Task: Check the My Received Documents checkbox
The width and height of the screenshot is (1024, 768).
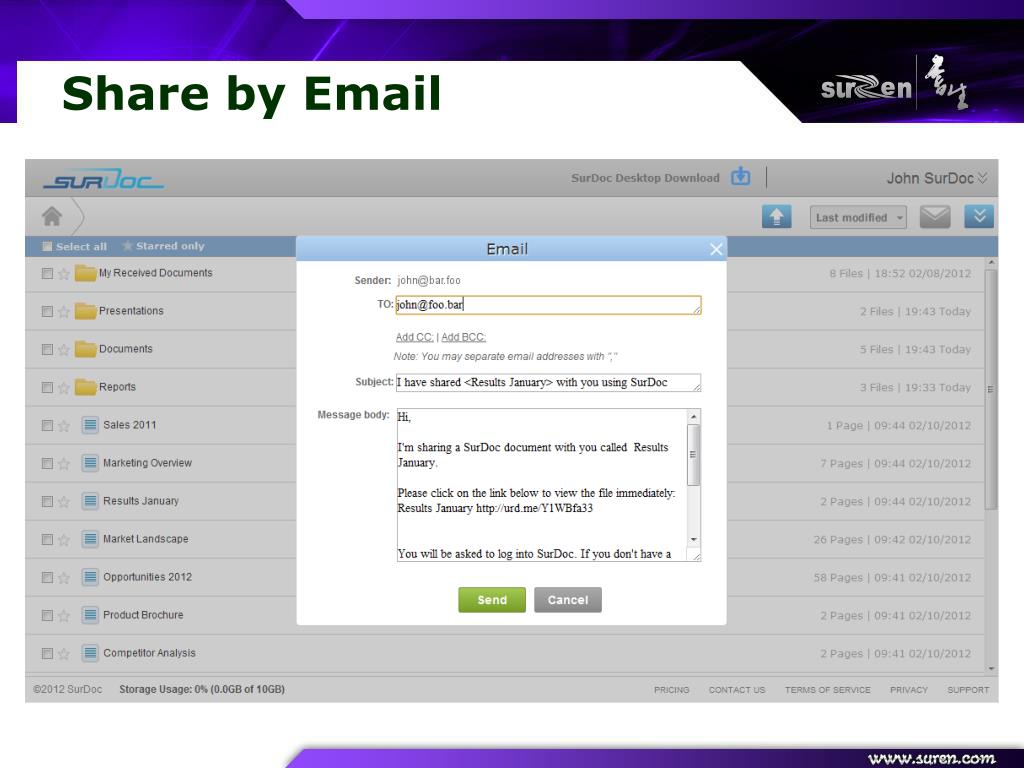Action: pyautogui.click(x=47, y=273)
